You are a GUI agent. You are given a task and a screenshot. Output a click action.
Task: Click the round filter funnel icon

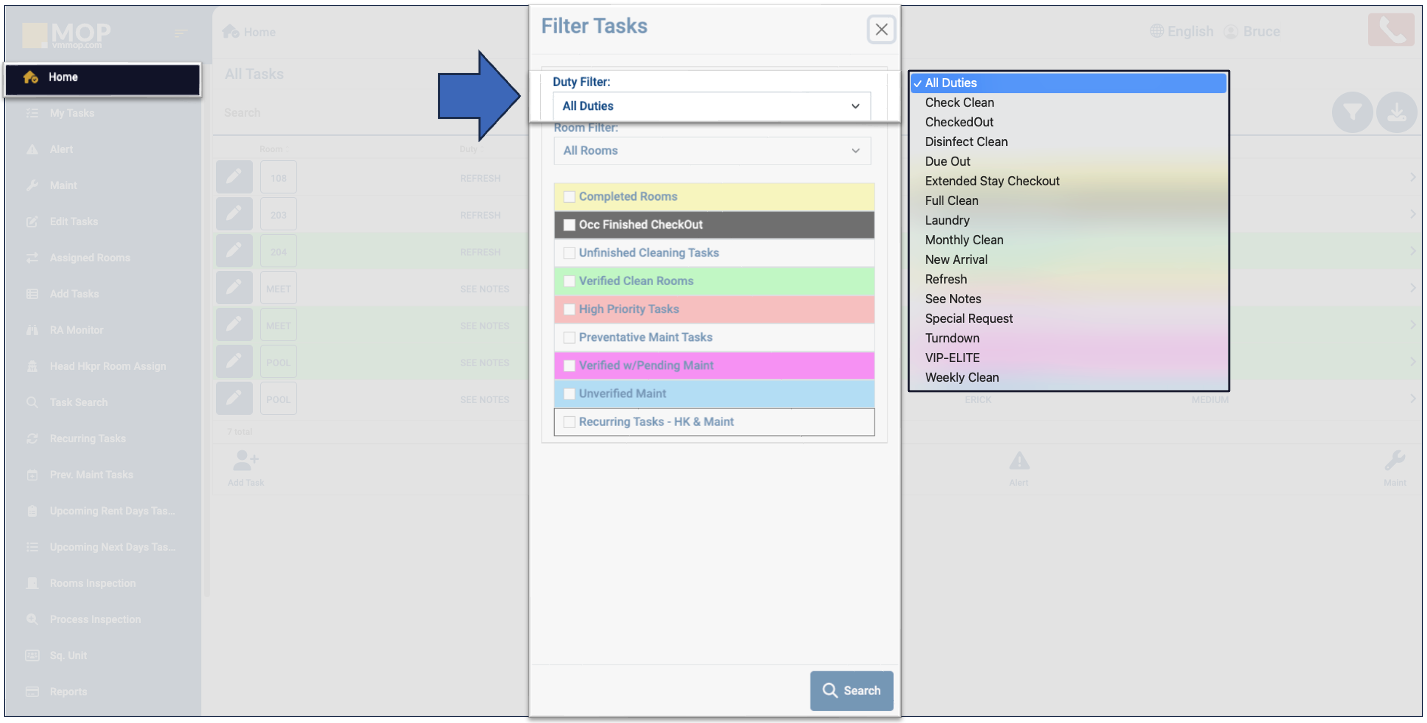click(1353, 114)
